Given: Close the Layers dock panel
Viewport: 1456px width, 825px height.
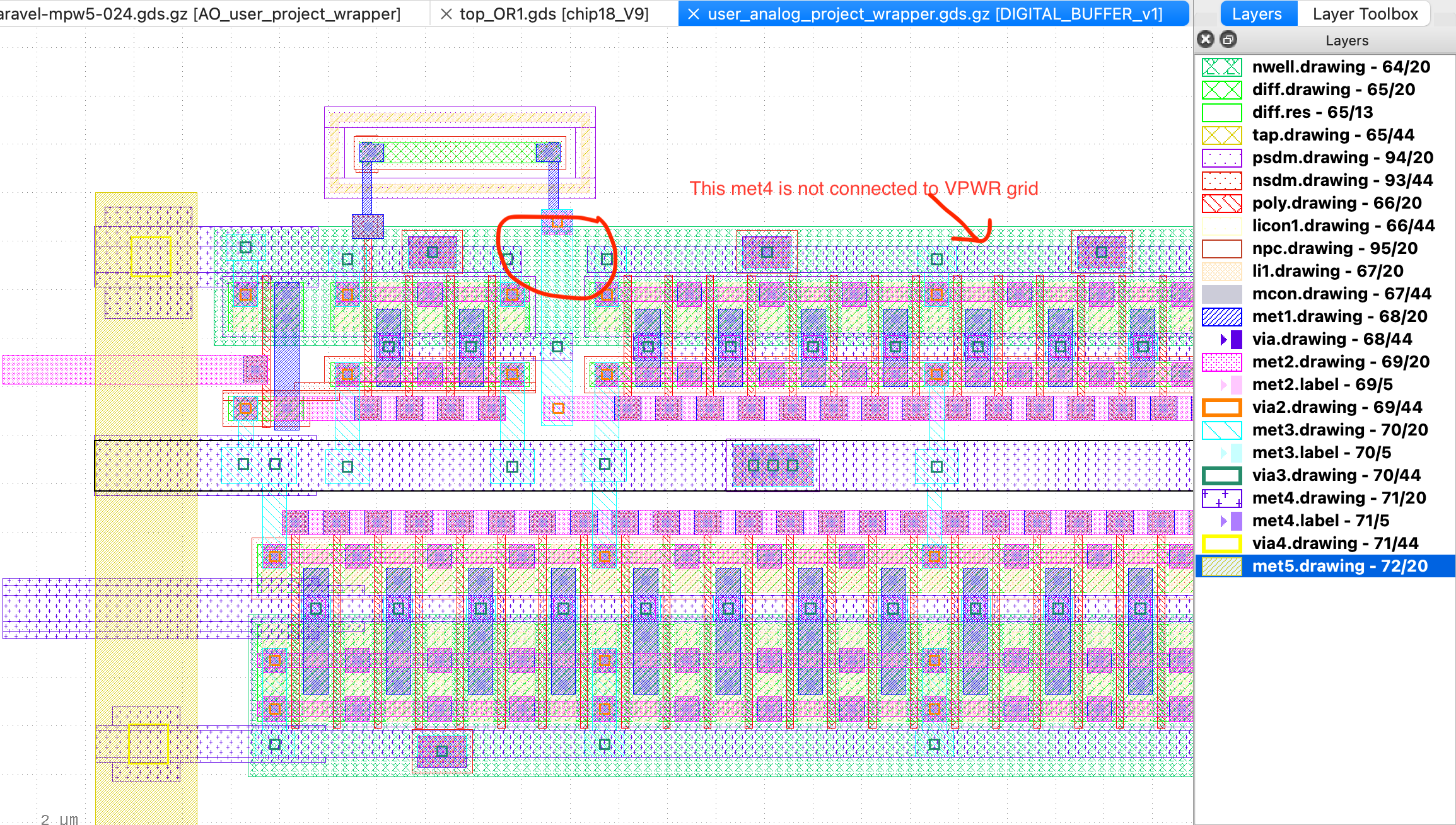Looking at the screenshot, I should click(1206, 40).
